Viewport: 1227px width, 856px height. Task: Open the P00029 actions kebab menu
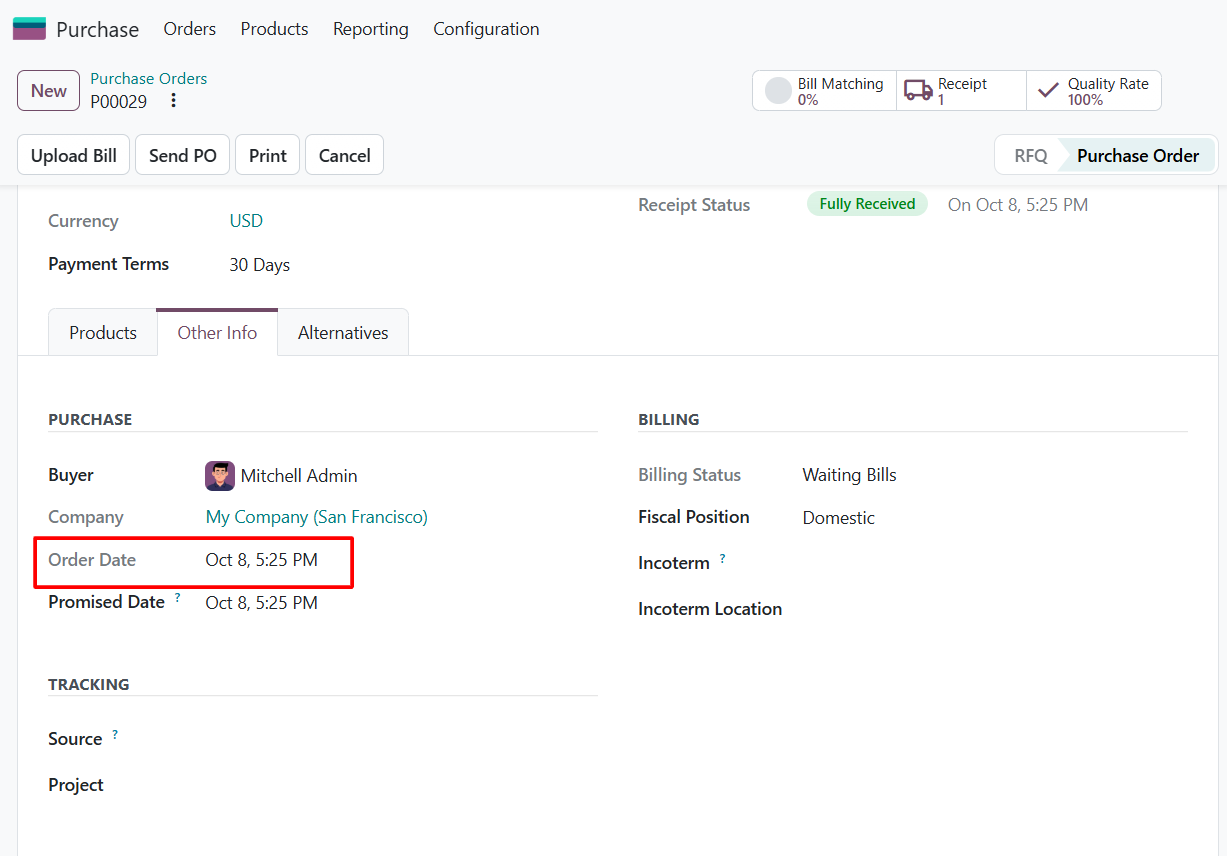173,101
